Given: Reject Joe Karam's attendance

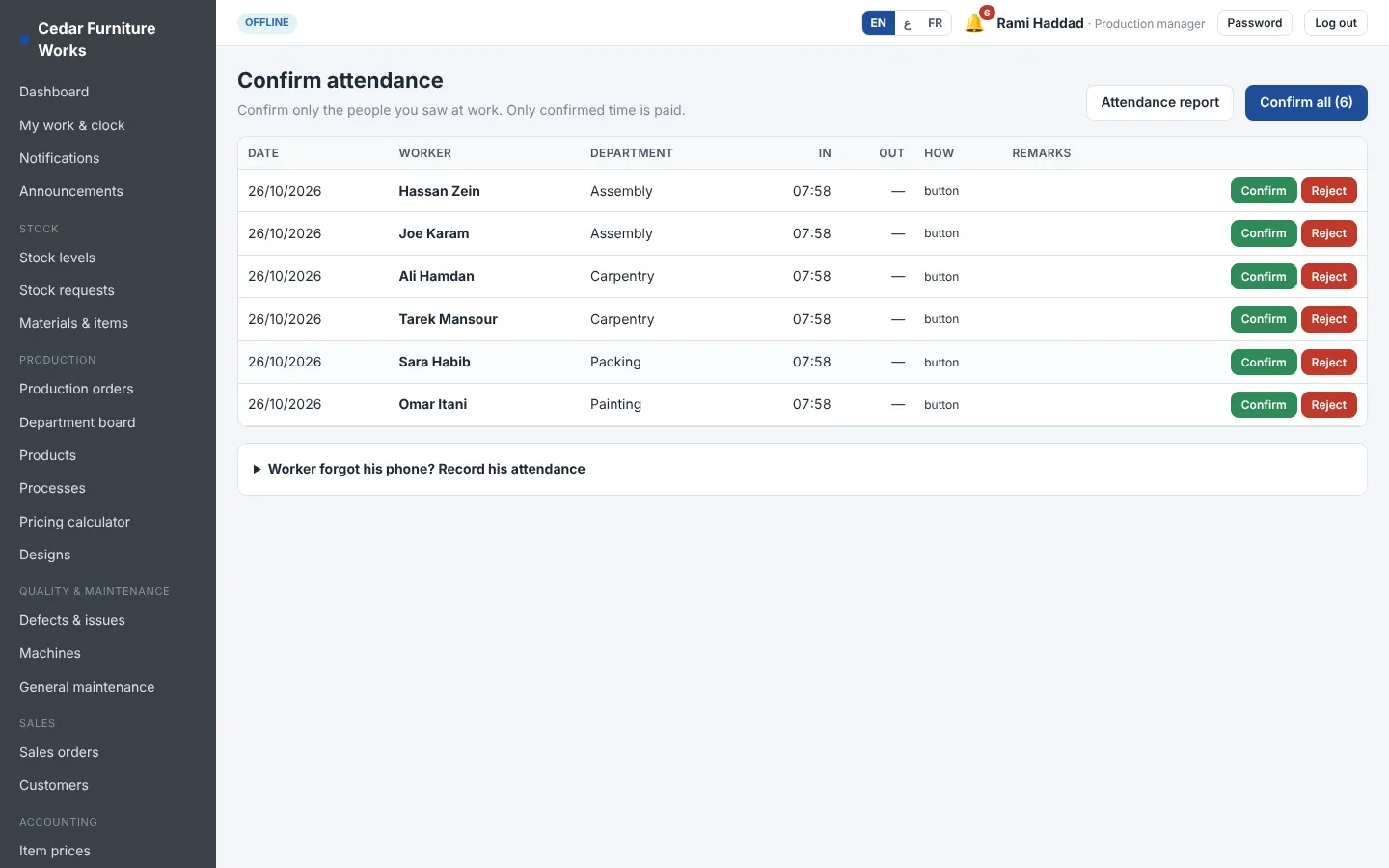Looking at the screenshot, I should (1328, 233).
